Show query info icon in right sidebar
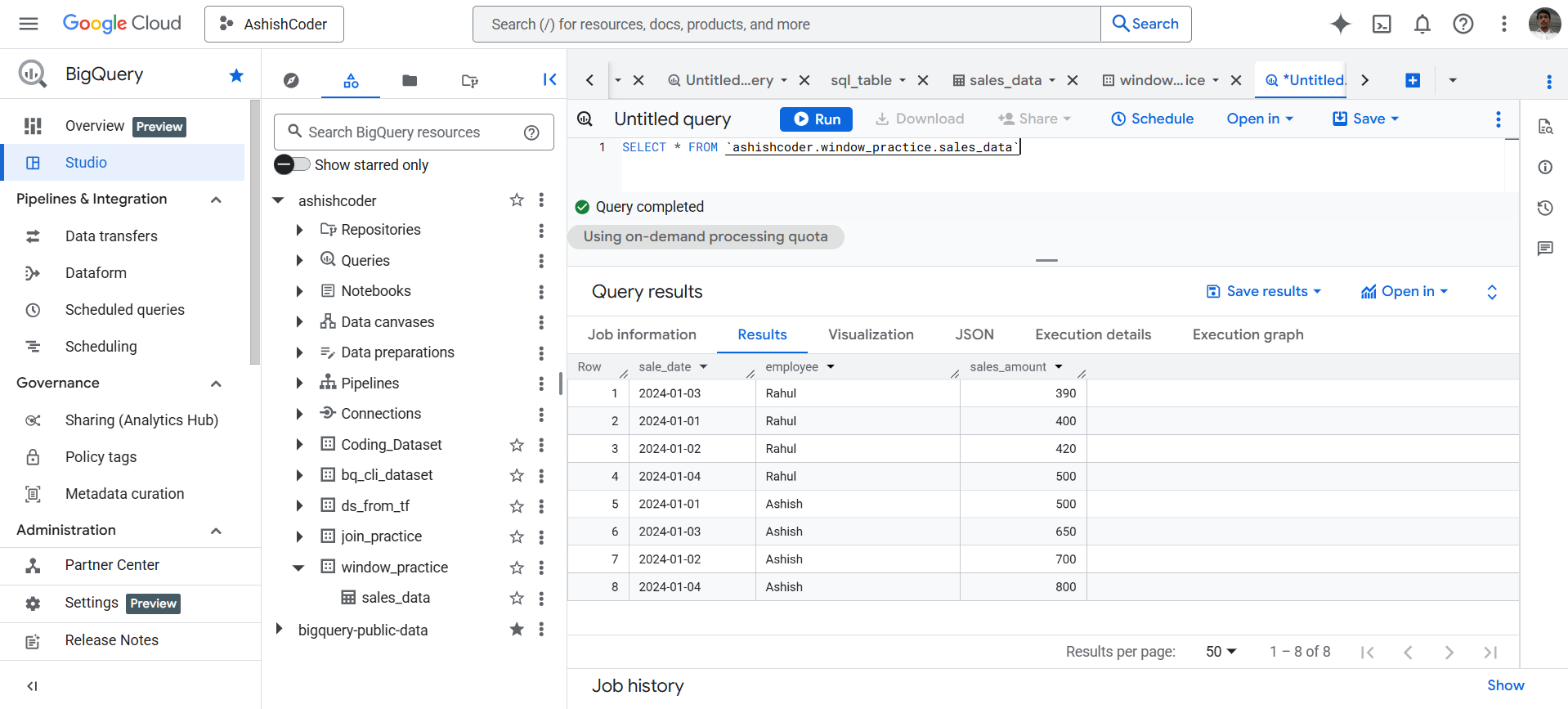 (x=1545, y=167)
